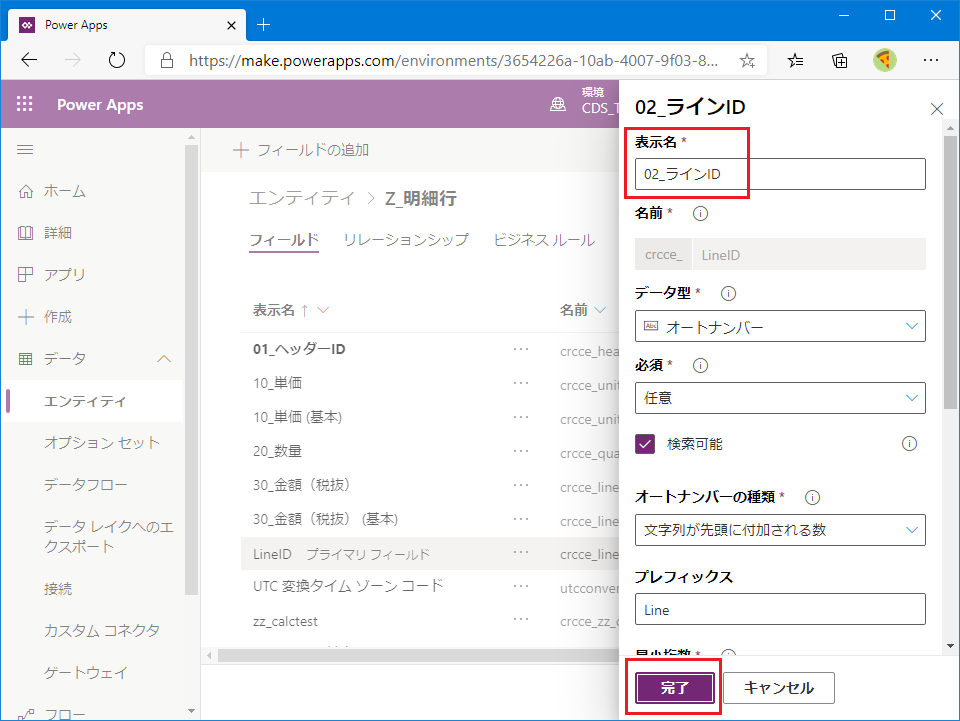960x721 pixels.
Task: Open the 01_ヘッダーID field
Action: tap(299, 349)
